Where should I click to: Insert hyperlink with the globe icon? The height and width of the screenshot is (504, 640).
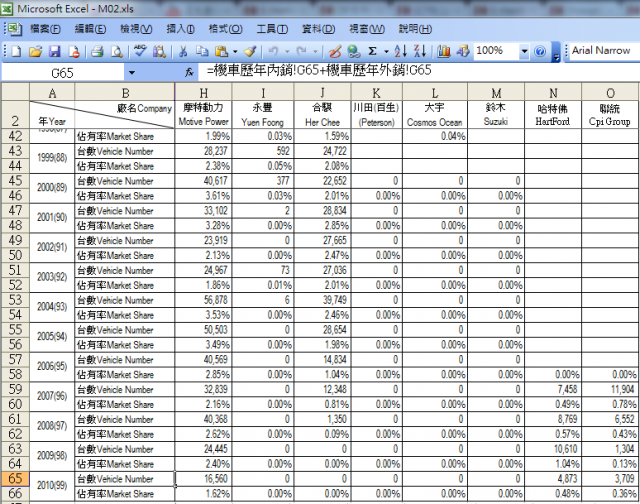point(353,51)
